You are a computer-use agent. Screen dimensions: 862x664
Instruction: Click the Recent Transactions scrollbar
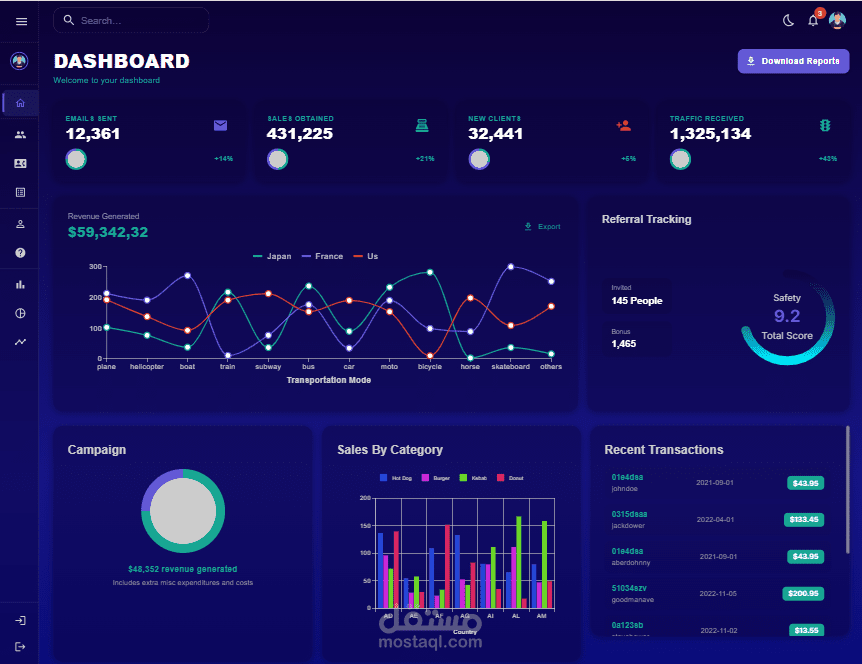848,489
